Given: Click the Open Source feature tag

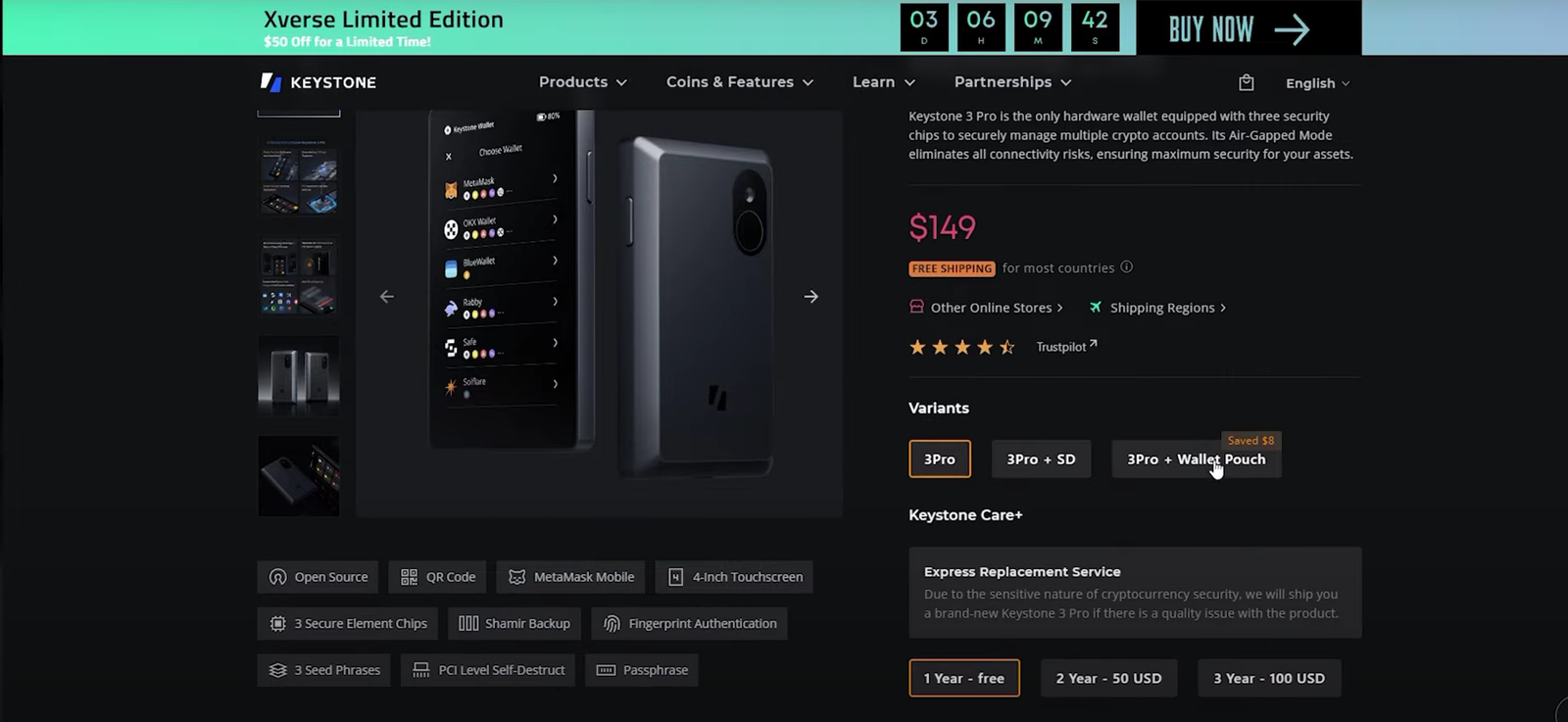Looking at the screenshot, I should (x=318, y=577).
